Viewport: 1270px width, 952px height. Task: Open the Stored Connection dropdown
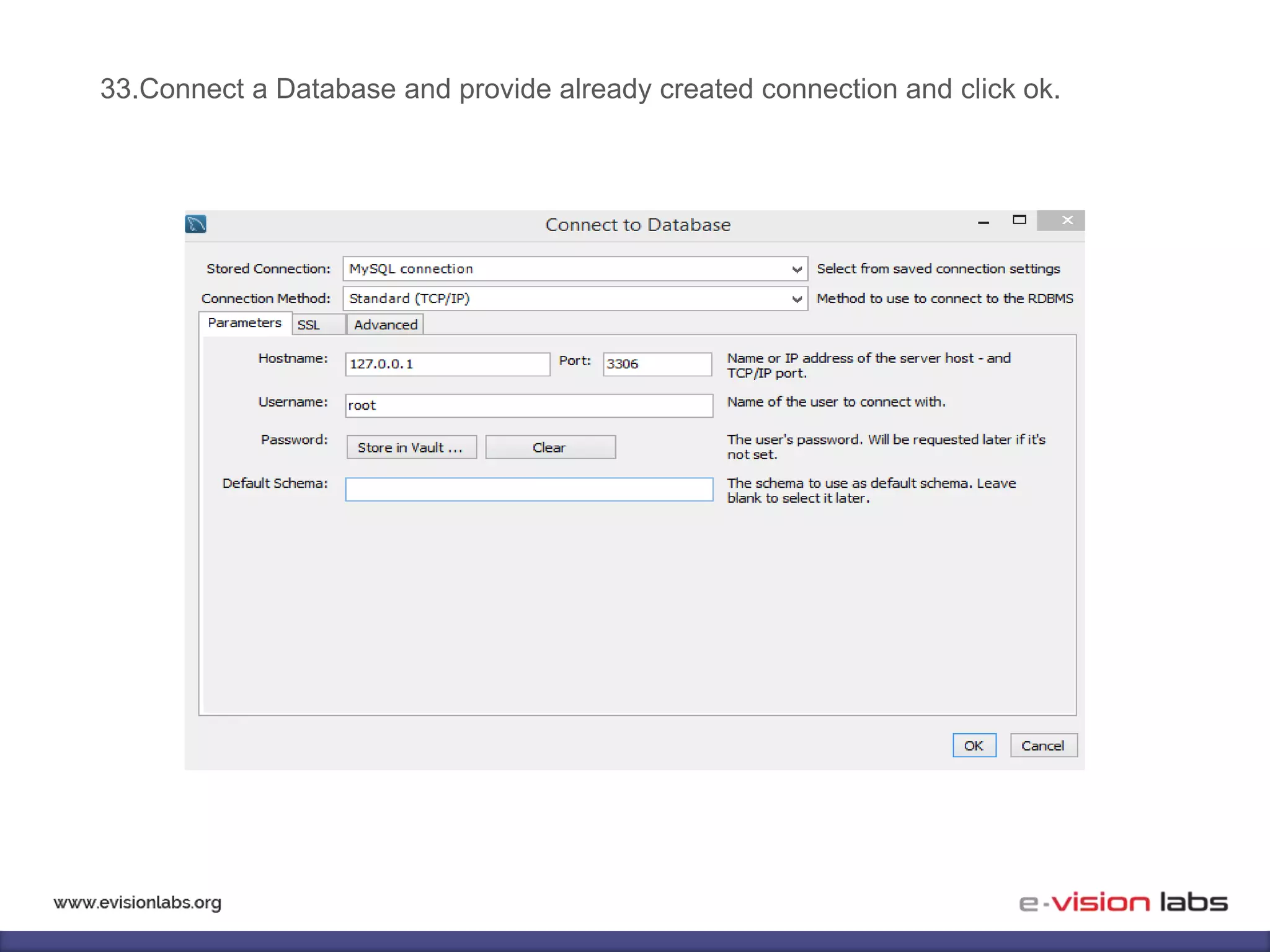click(575, 269)
